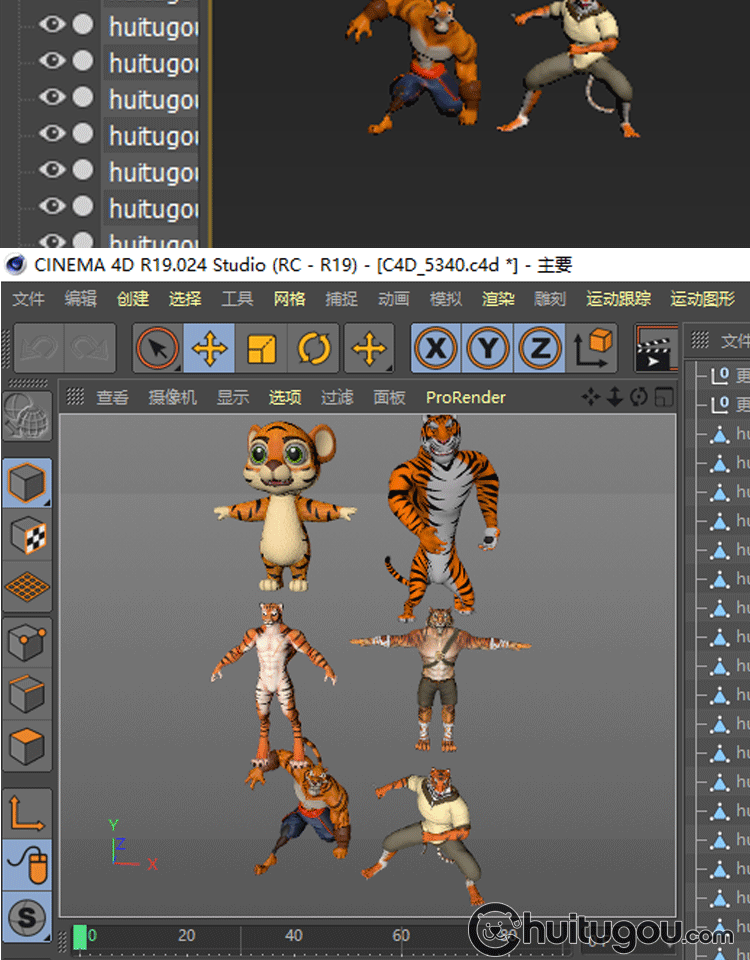This screenshot has height=960, width=750.
Task: Click ProRender in the viewport menu
Action: click(x=465, y=397)
